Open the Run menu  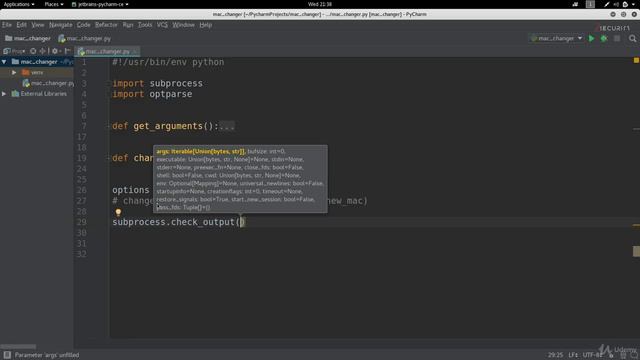(128, 25)
